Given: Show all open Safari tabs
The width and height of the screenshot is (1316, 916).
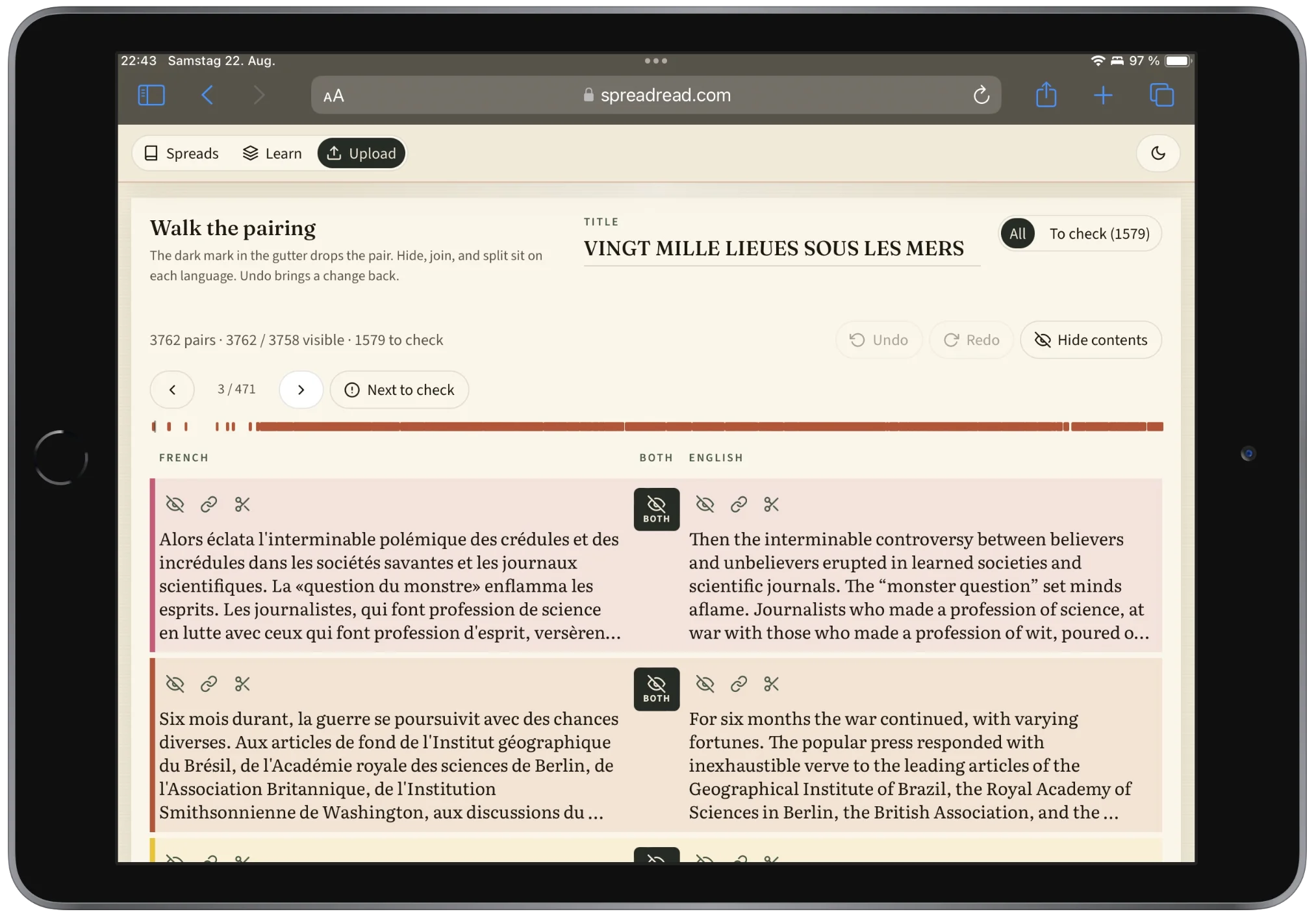Looking at the screenshot, I should pyautogui.click(x=1161, y=95).
